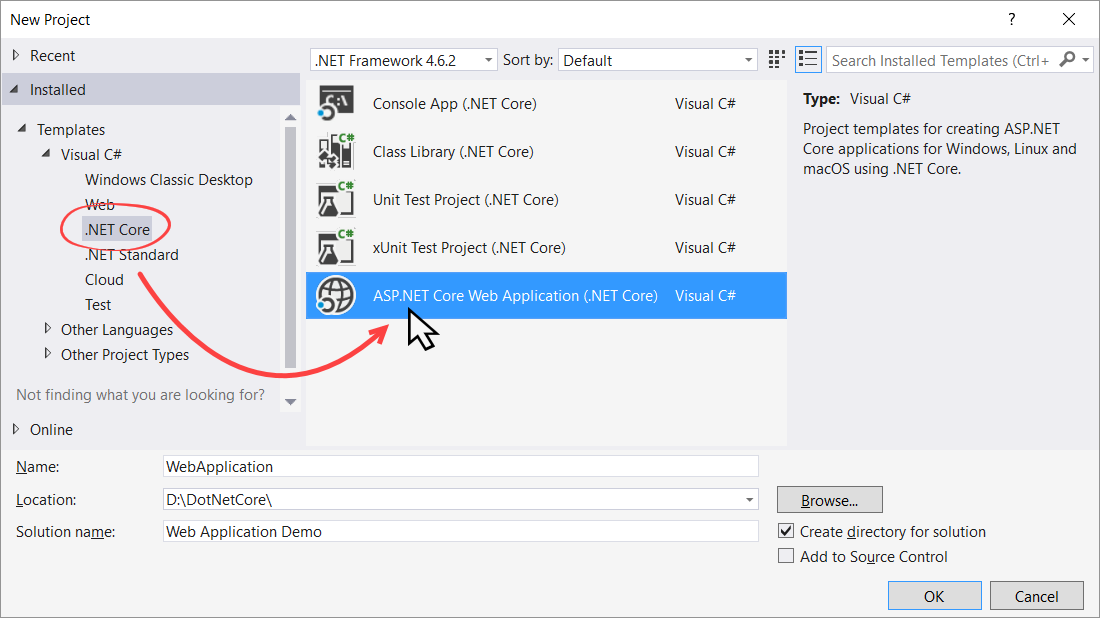Switch to medium icons list view
The width and height of the screenshot is (1100, 618).
tap(808, 60)
